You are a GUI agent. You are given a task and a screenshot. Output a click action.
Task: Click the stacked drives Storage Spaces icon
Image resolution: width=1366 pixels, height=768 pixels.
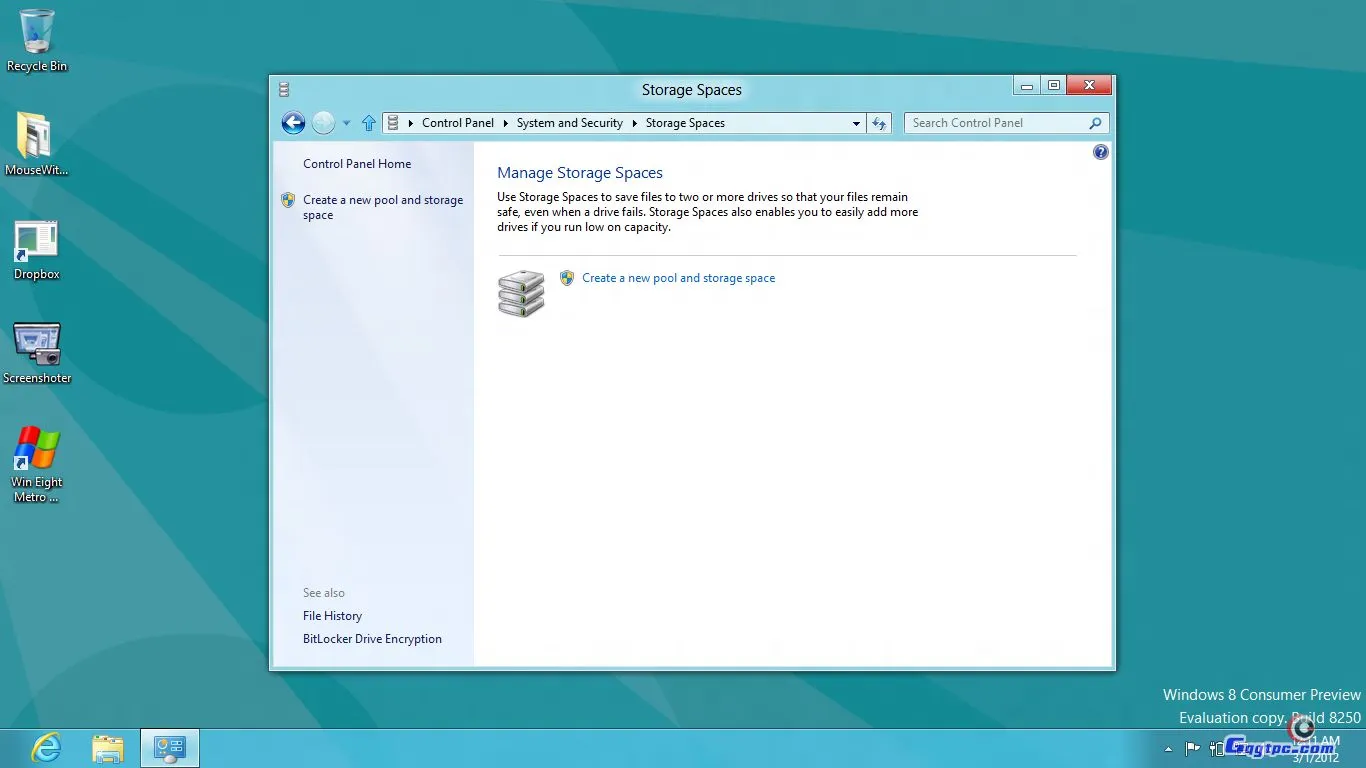click(x=521, y=293)
